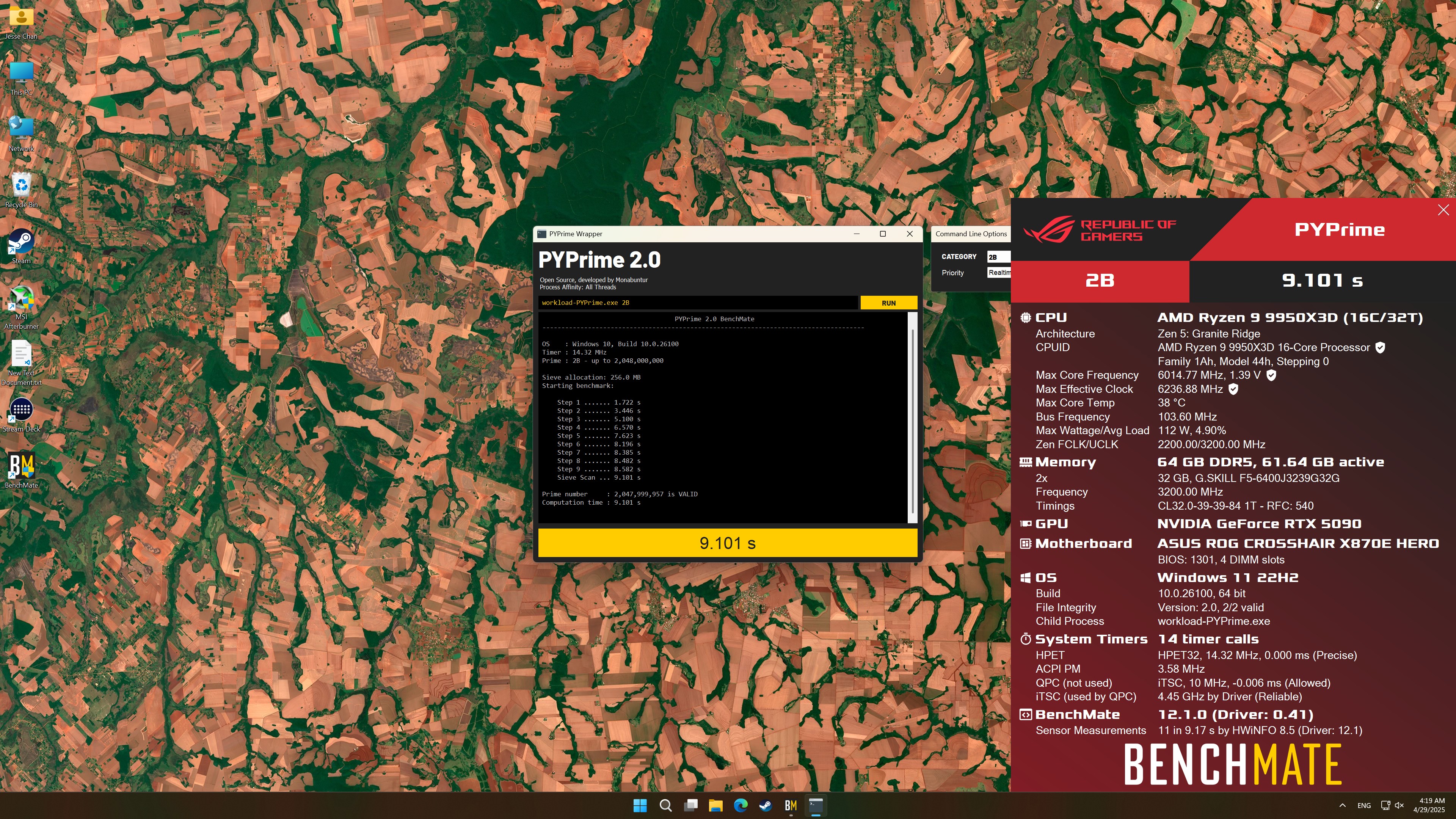
Task: Launch MSI Afterburner desktop shortcut
Action: [21, 307]
